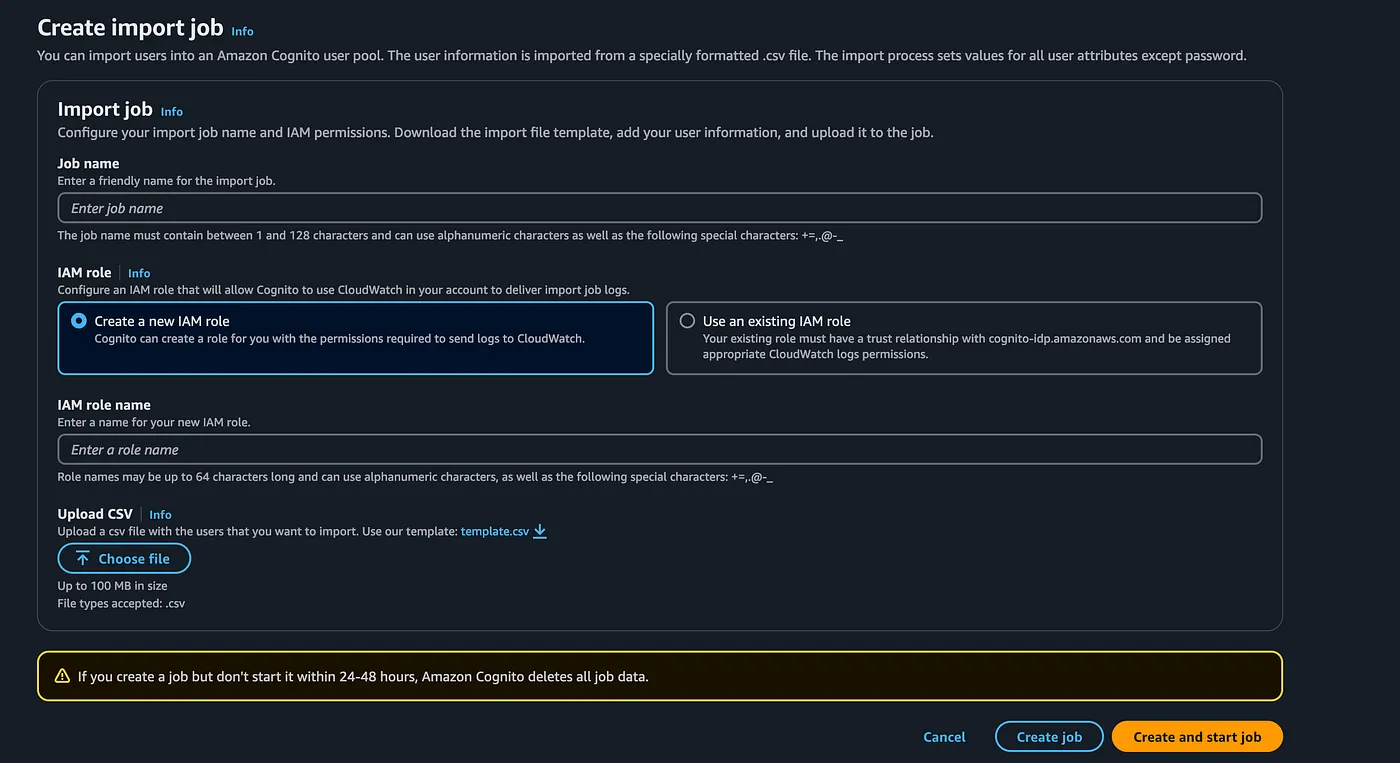Open the Info link next to "Upload CSV"
The image size is (1400, 763).
pyautogui.click(x=159, y=514)
